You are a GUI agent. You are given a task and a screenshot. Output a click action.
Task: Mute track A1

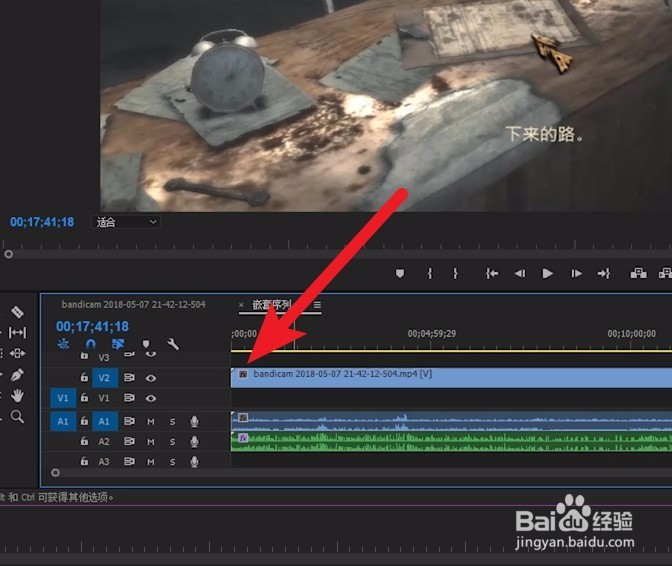[151, 422]
